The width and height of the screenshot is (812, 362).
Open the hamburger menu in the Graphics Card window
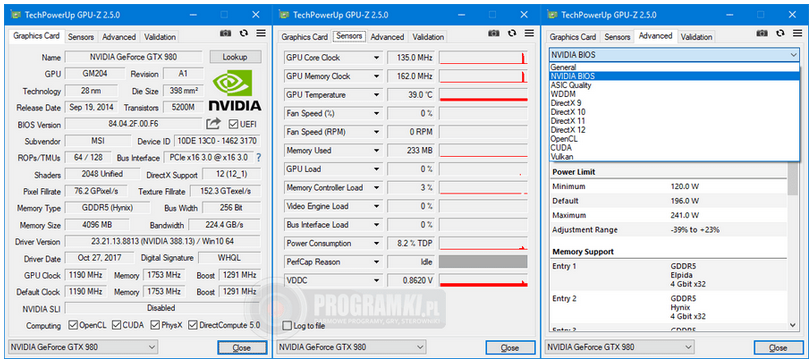coord(260,33)
